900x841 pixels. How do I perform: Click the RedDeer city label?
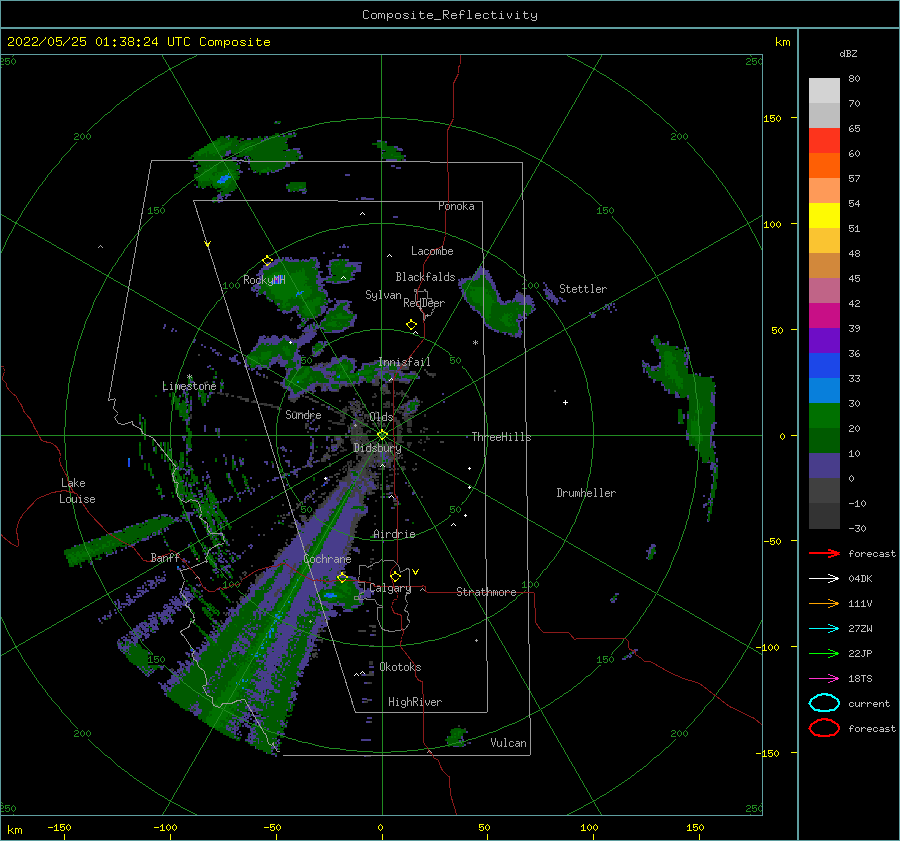coord(424,303)
